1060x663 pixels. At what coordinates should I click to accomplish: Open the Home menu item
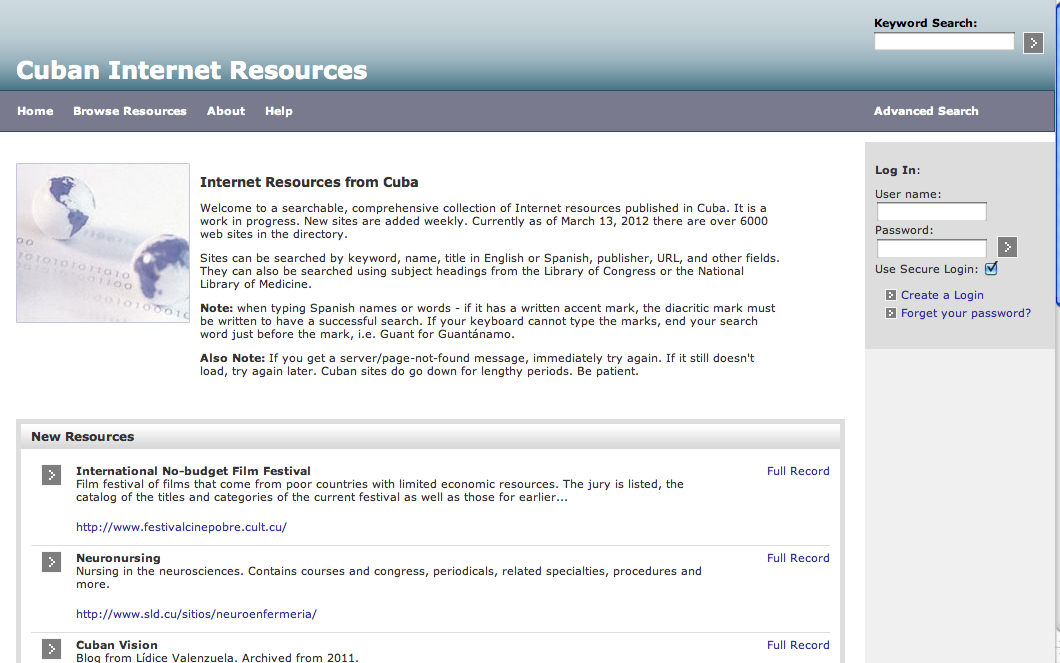pos(35,111)
